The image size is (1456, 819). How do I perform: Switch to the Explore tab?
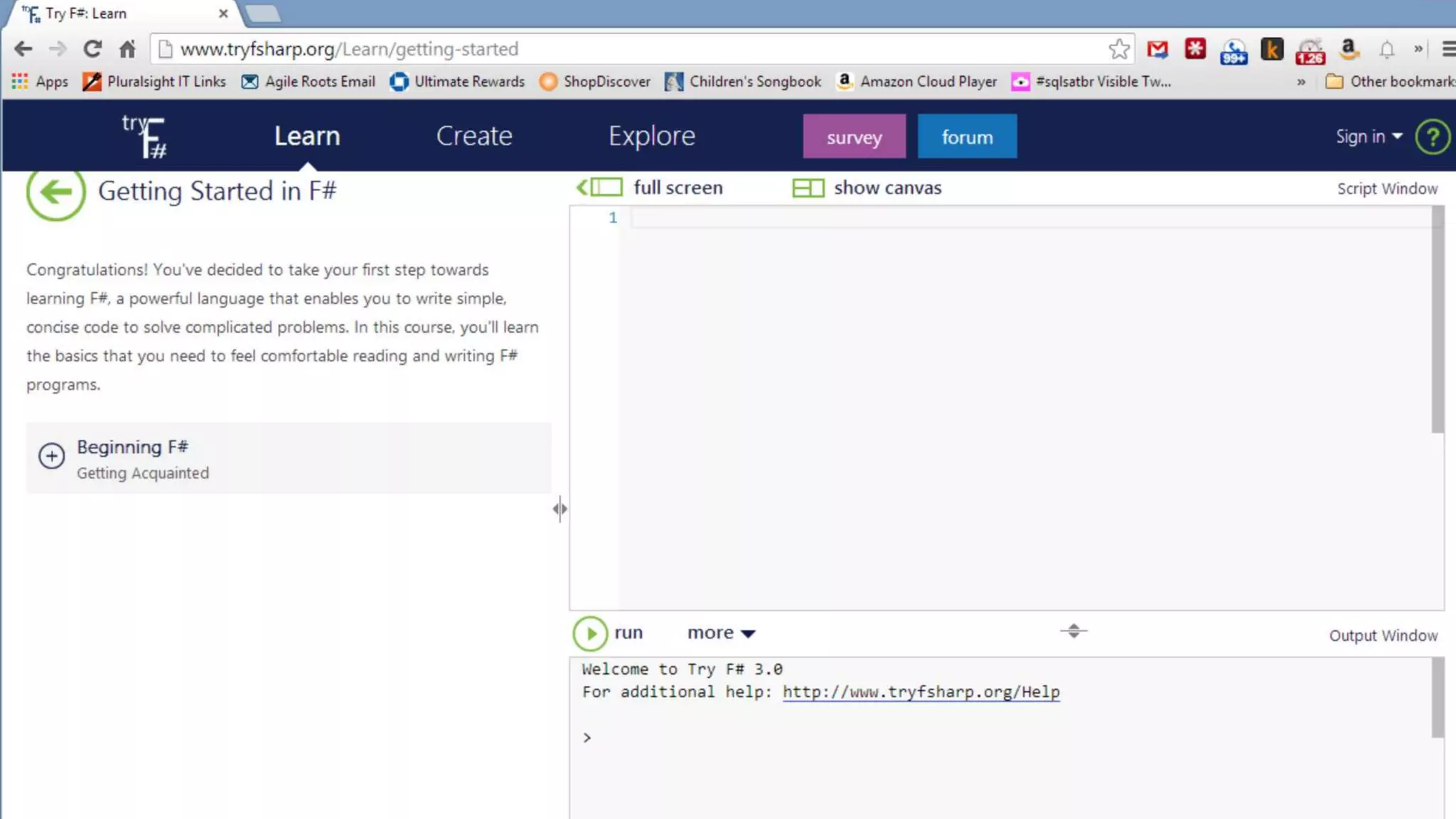click(x=651, y=136)
